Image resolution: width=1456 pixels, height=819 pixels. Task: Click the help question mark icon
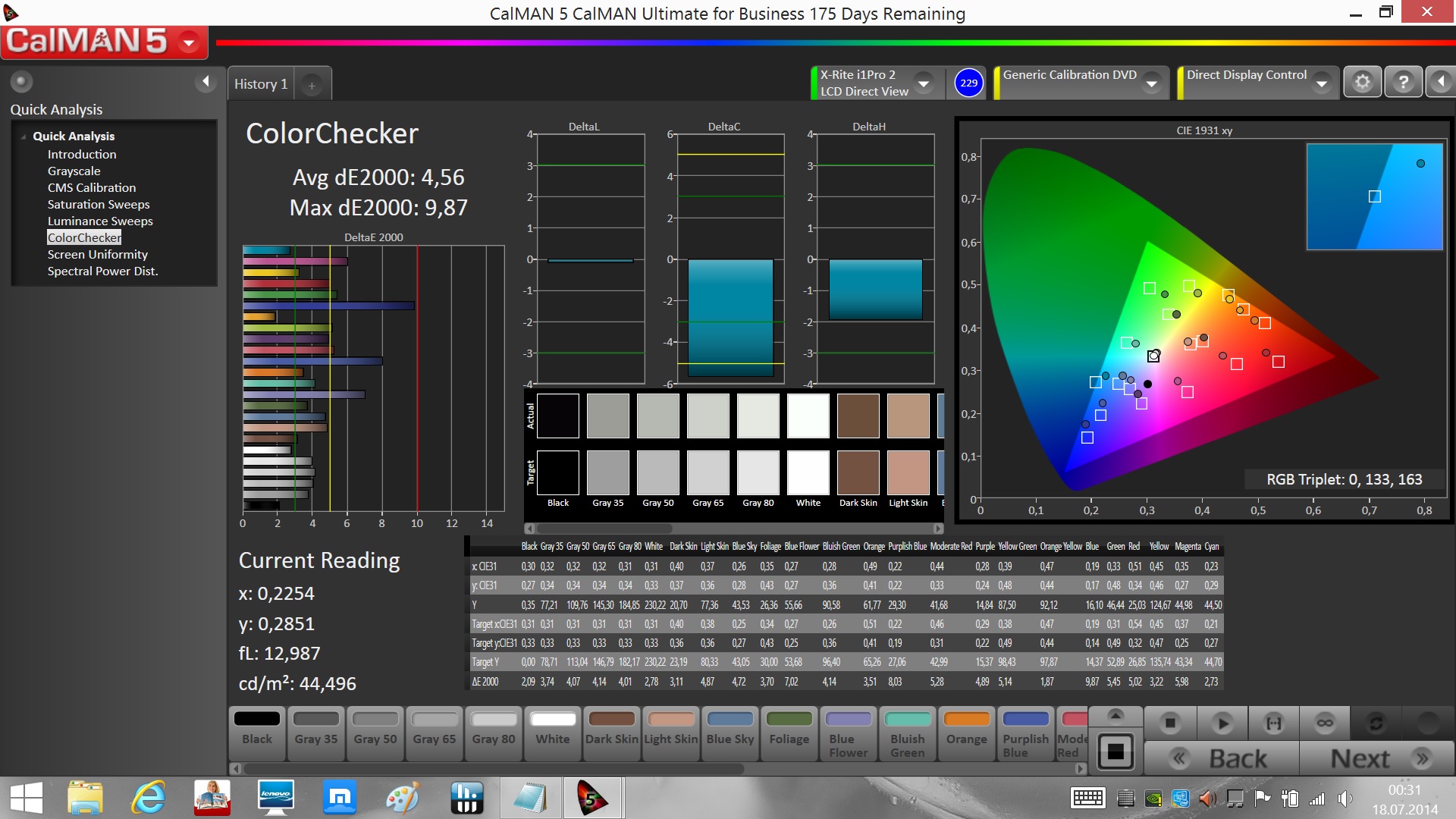click(x=1403, y=82)
